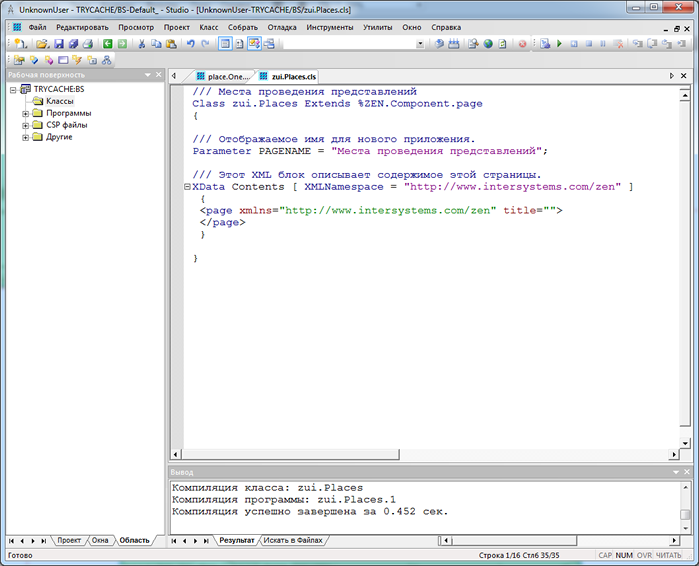Start debugging with green play arrow
699x566 pixels.
[559, 44]
